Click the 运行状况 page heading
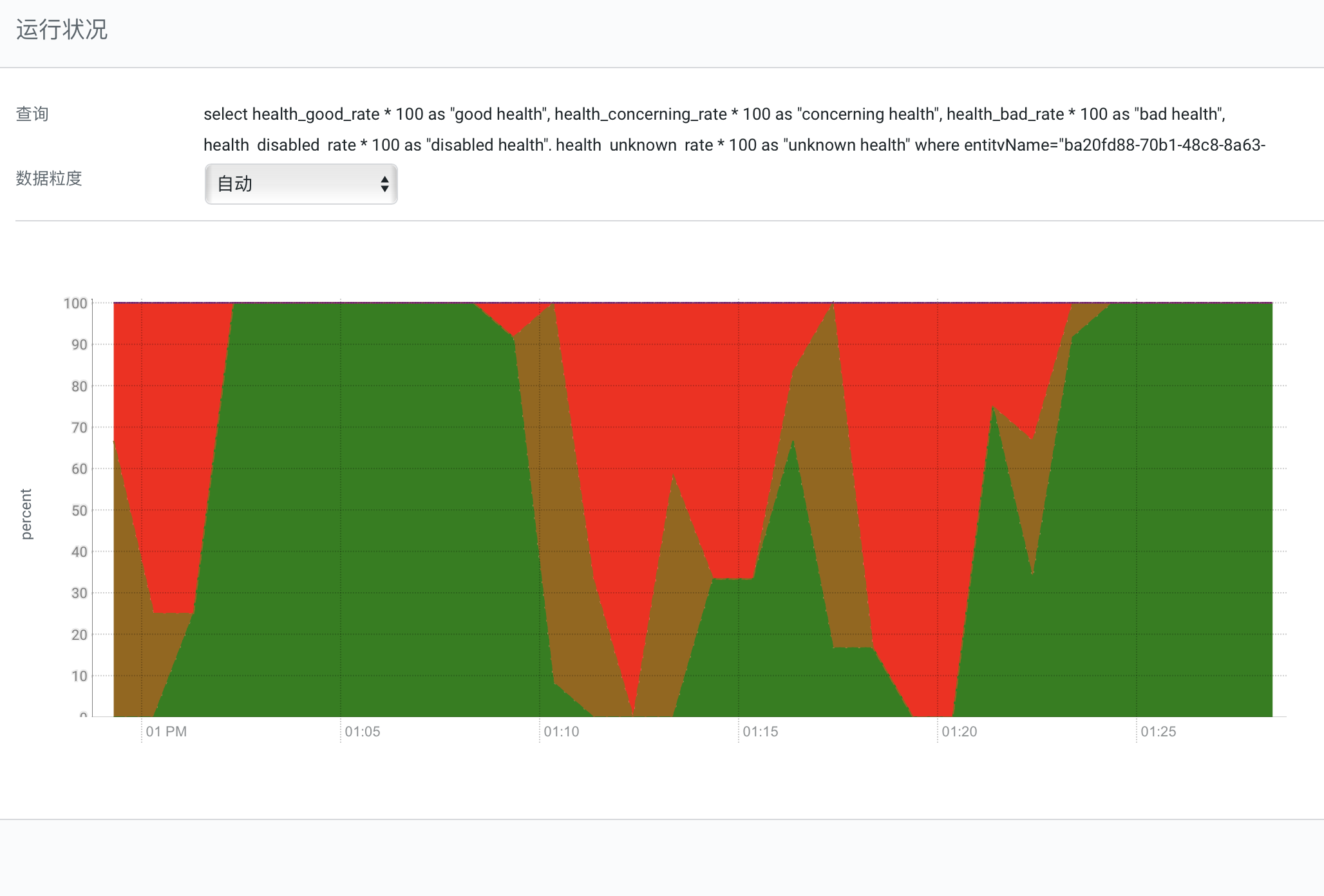The width and height of the screenshot is (1324, 896). click(62, 29)
